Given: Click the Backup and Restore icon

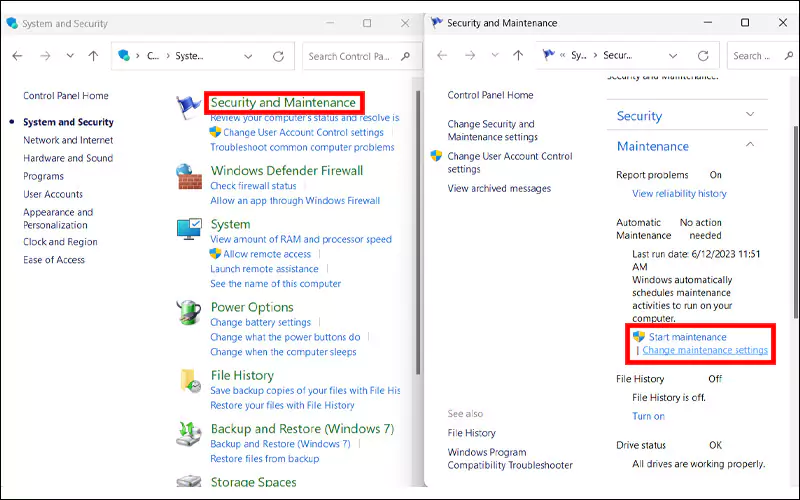Looking at the screenshot, I should coord(189,435).
